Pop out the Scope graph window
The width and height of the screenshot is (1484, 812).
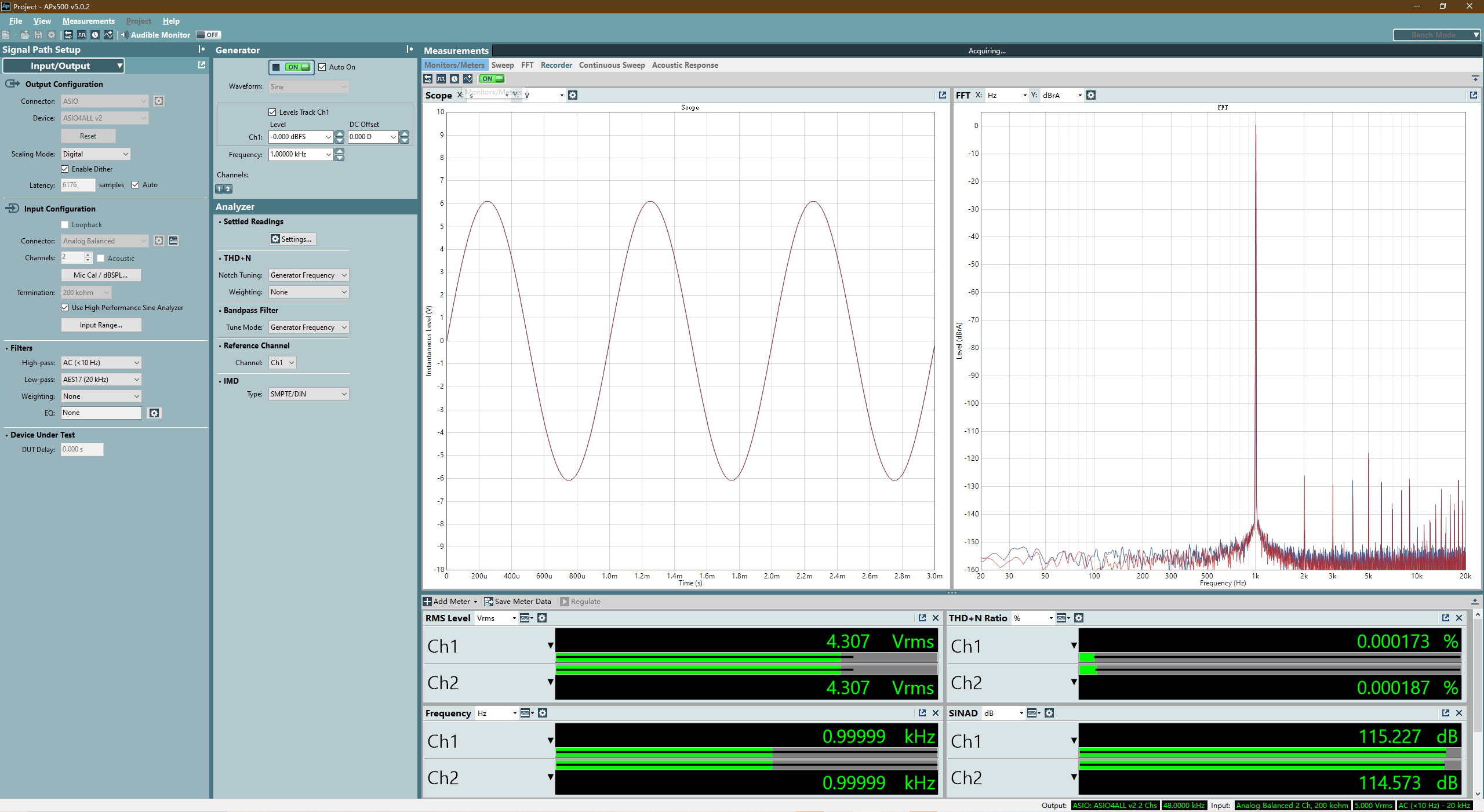point(942,95)
